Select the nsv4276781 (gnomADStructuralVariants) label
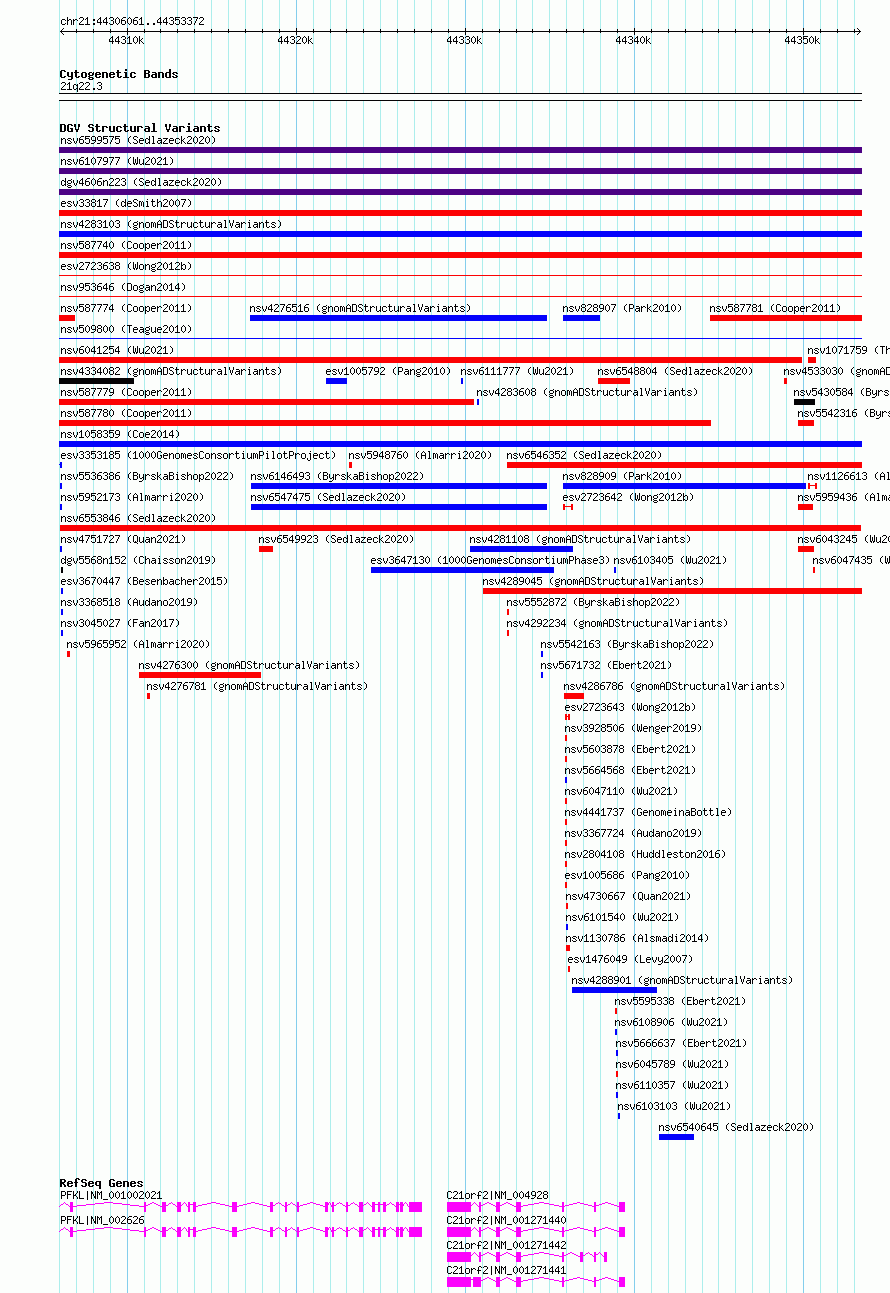Screen dimensions: 890x1293 coord(257,686)
